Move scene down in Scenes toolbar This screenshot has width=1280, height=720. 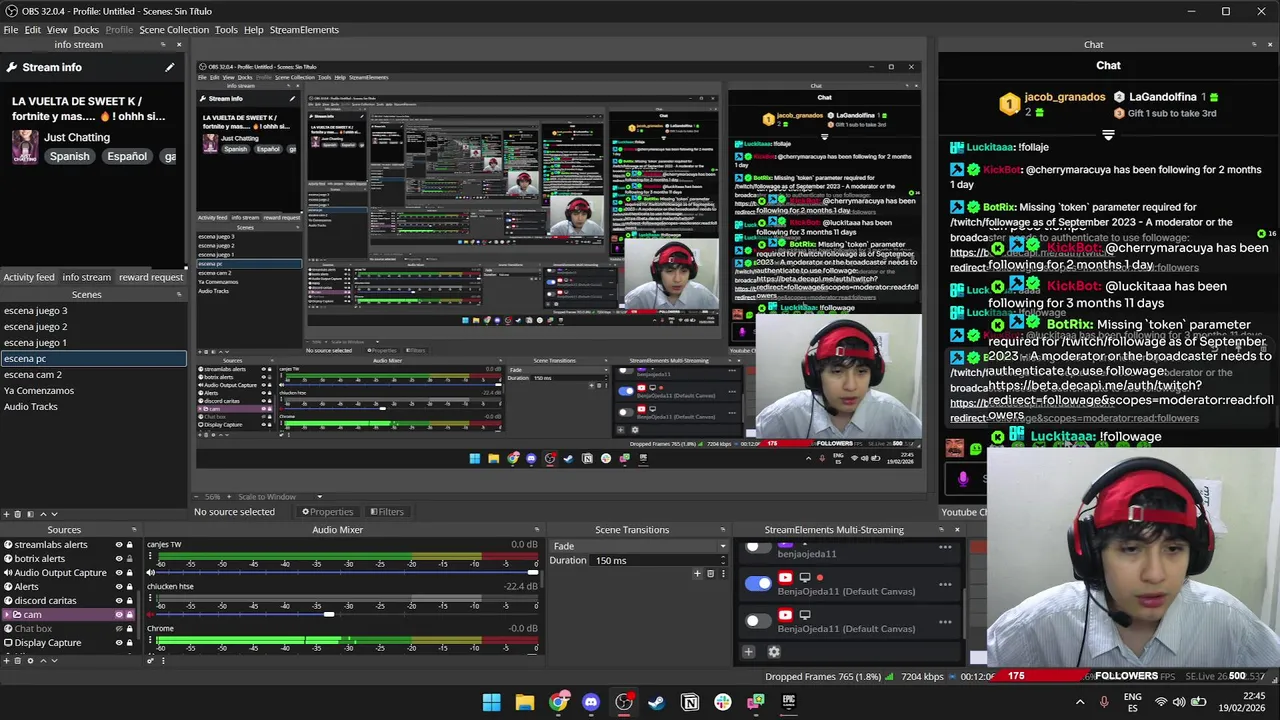click(x=54, y=514)
